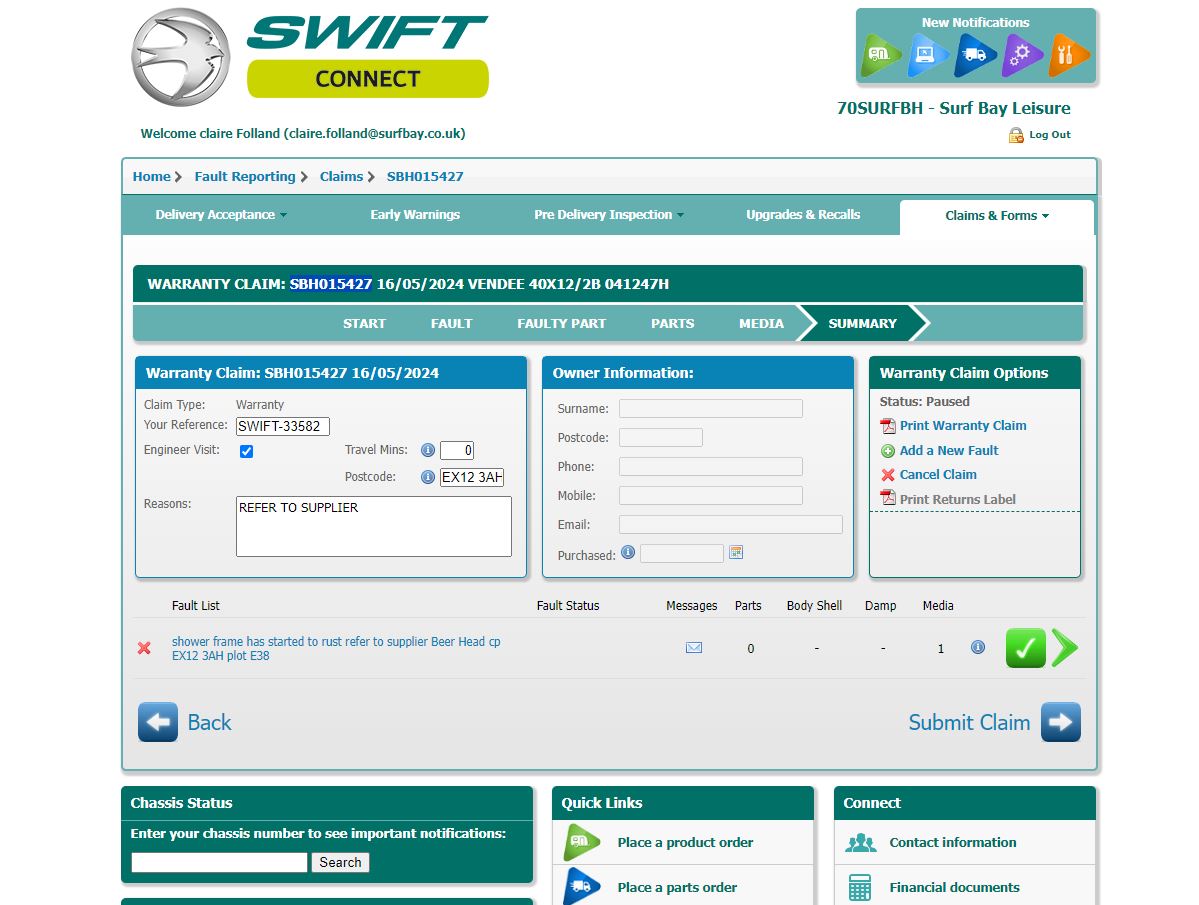Go to the FAULT step

point(451,323)
